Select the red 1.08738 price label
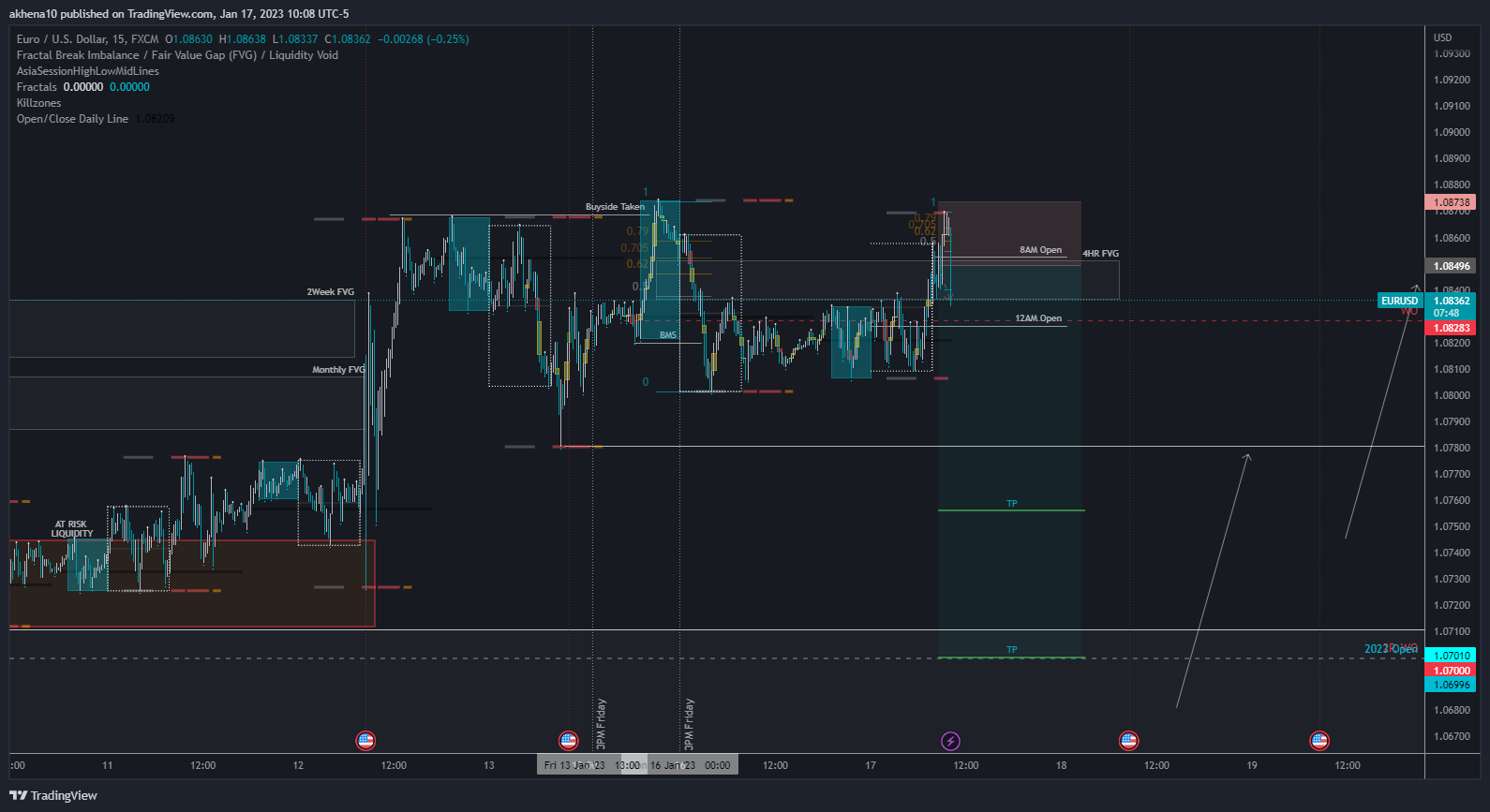The width and height of the screenshot is (1490, 812). [1451, 202]
